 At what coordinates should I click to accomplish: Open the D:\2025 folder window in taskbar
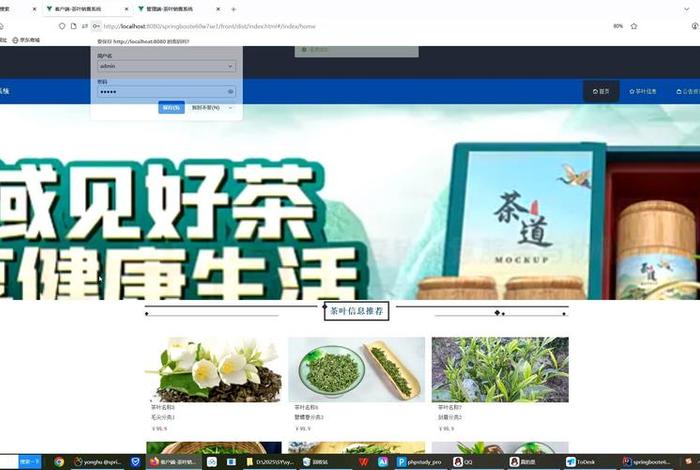pyautogui.click(x=270, y=462)
